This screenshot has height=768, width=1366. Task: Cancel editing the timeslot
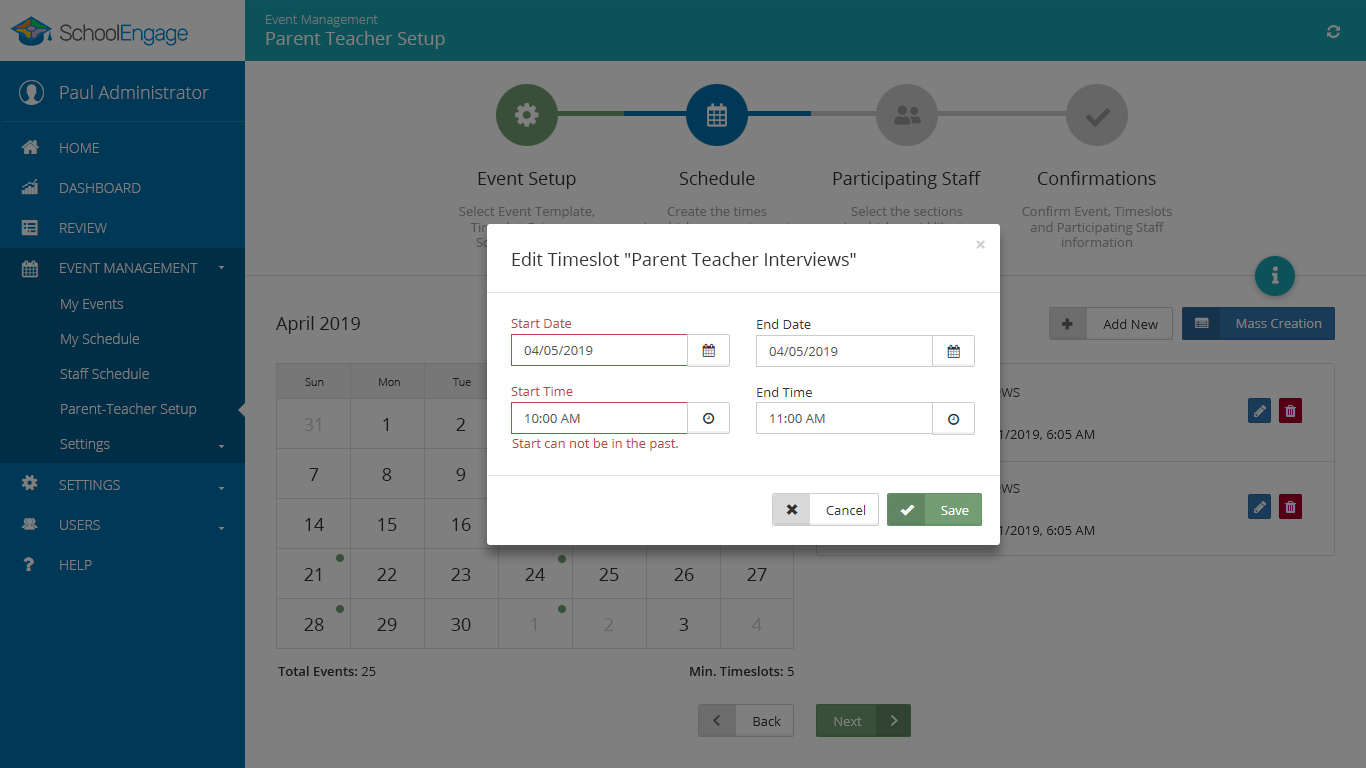(x=825, y=510)
